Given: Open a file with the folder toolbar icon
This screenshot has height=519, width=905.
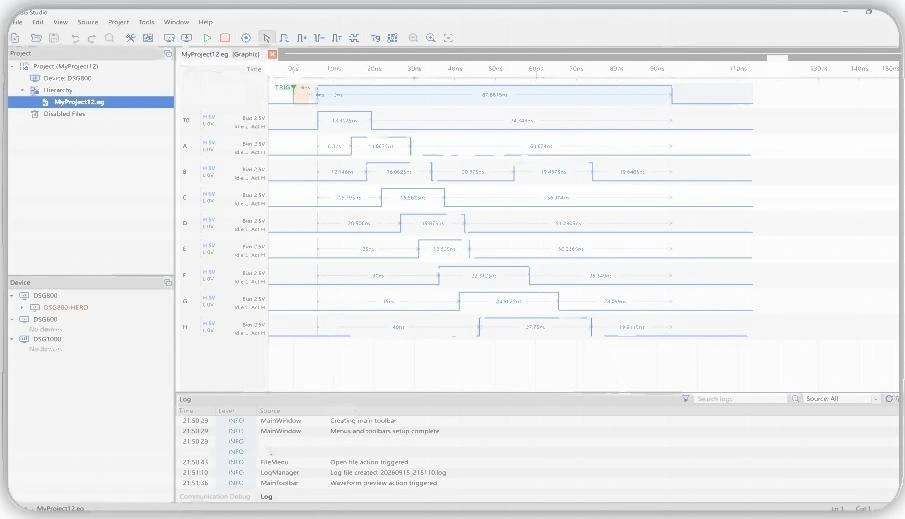Looking at the screenshot, I should 36,38.
